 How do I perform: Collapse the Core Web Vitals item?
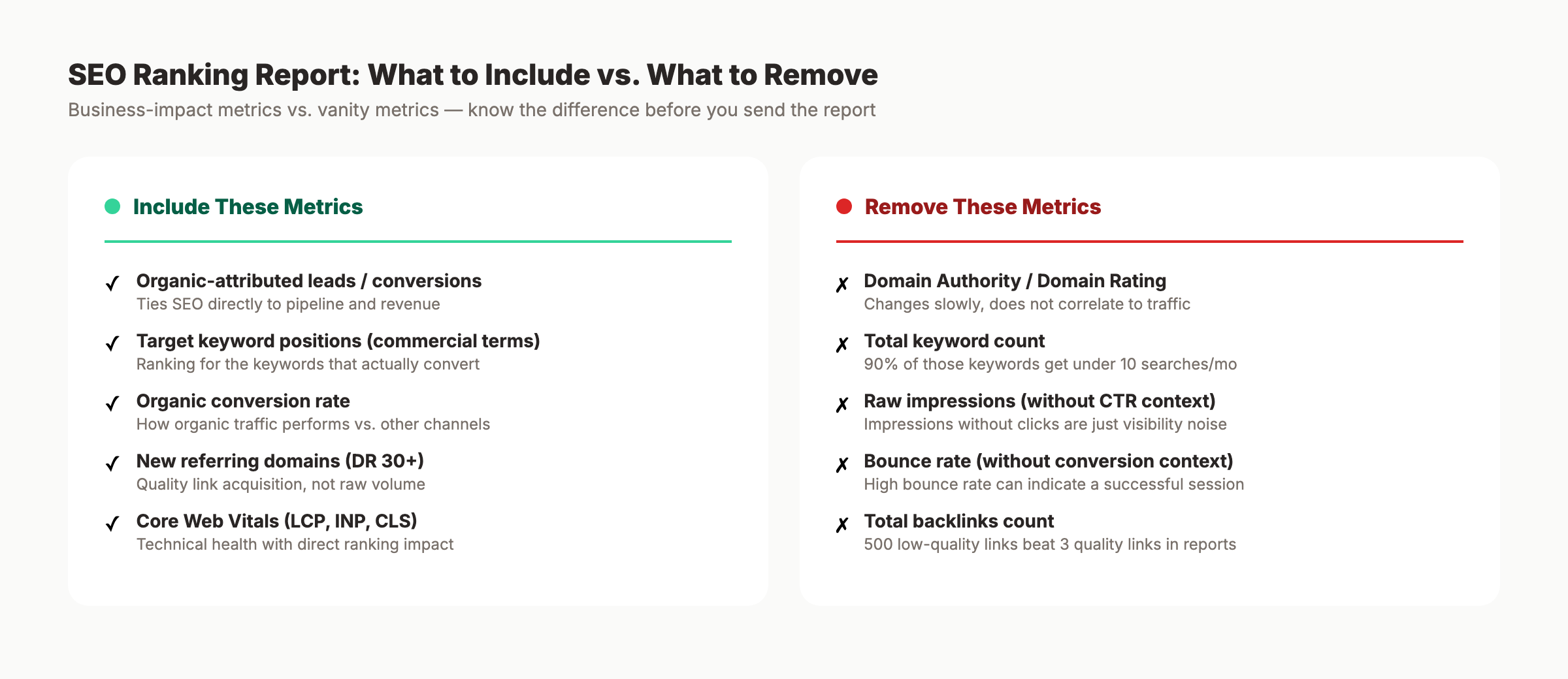pyautogui.click(x=276, y=522)
